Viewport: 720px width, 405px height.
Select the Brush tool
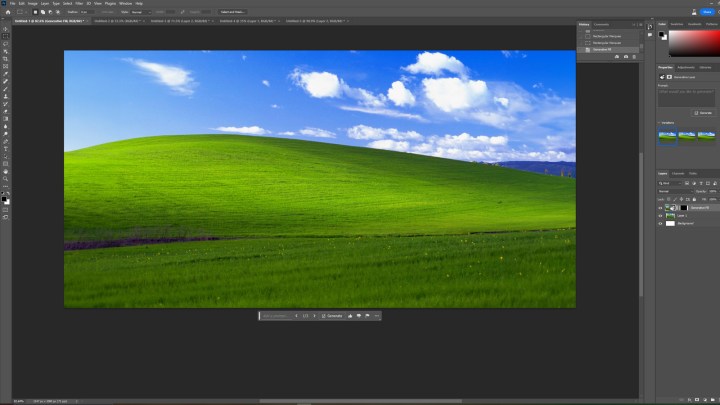pos(6,89)
